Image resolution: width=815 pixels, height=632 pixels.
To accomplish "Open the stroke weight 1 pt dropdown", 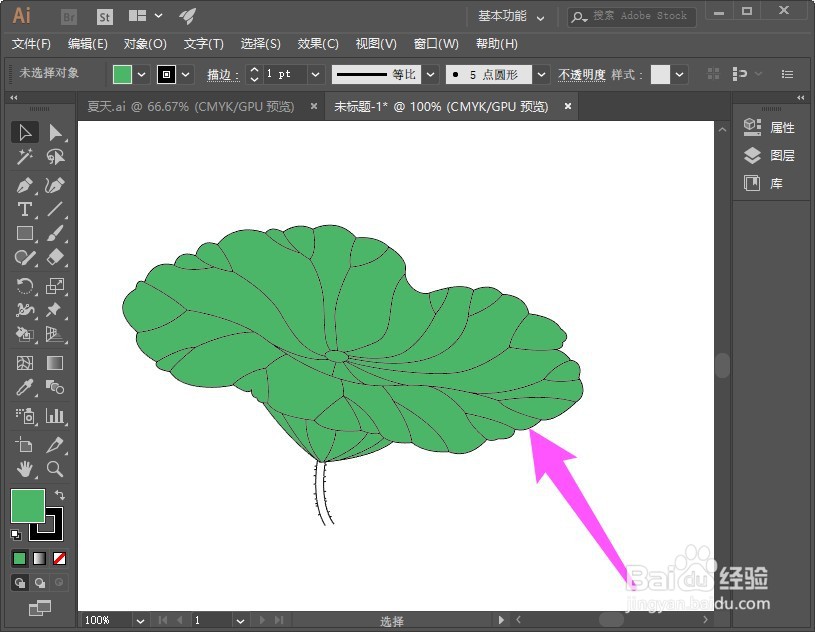I will pos(316,74).
